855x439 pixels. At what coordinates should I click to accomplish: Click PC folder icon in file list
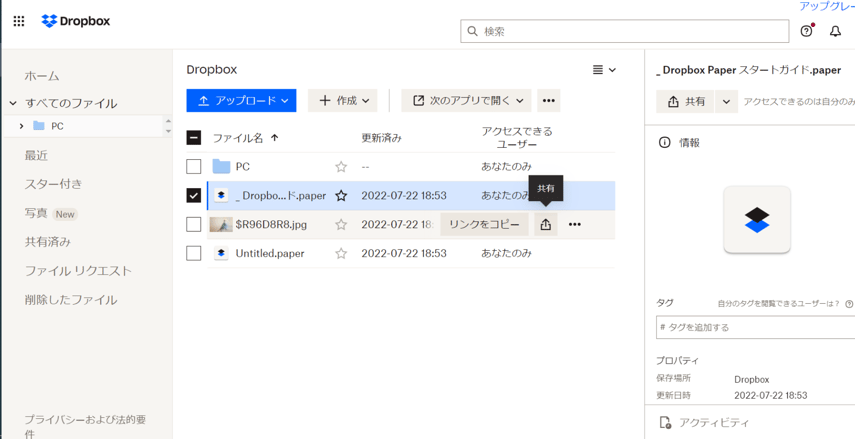tap(221, 166)
